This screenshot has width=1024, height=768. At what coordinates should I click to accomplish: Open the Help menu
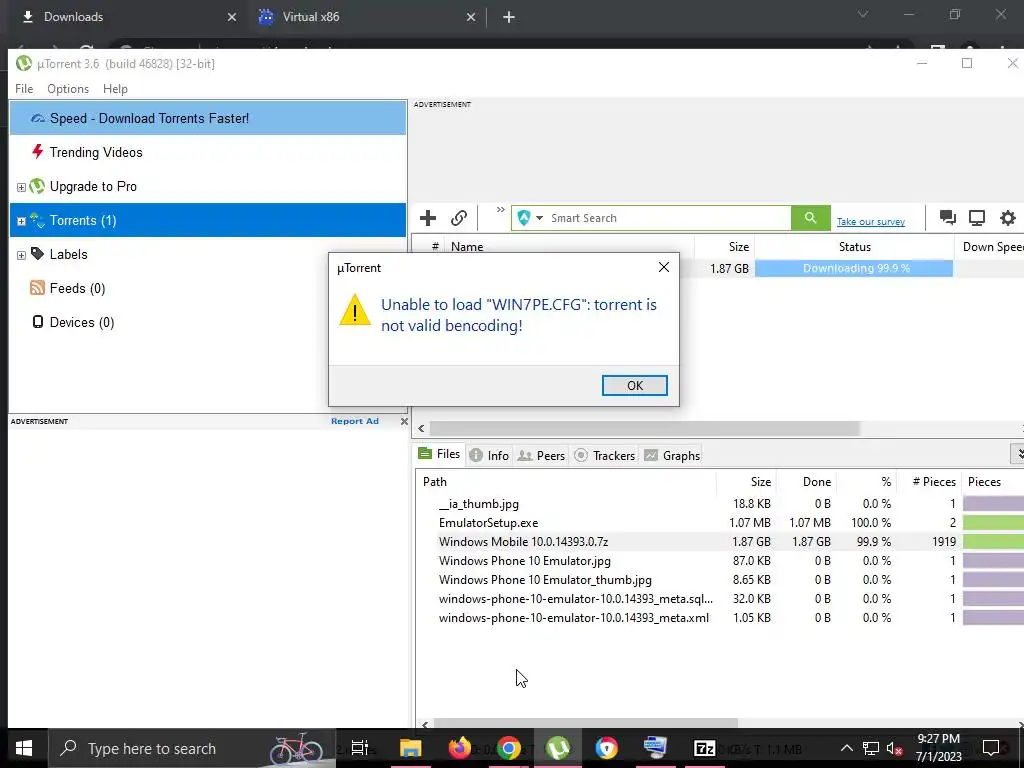coord(115,89)
